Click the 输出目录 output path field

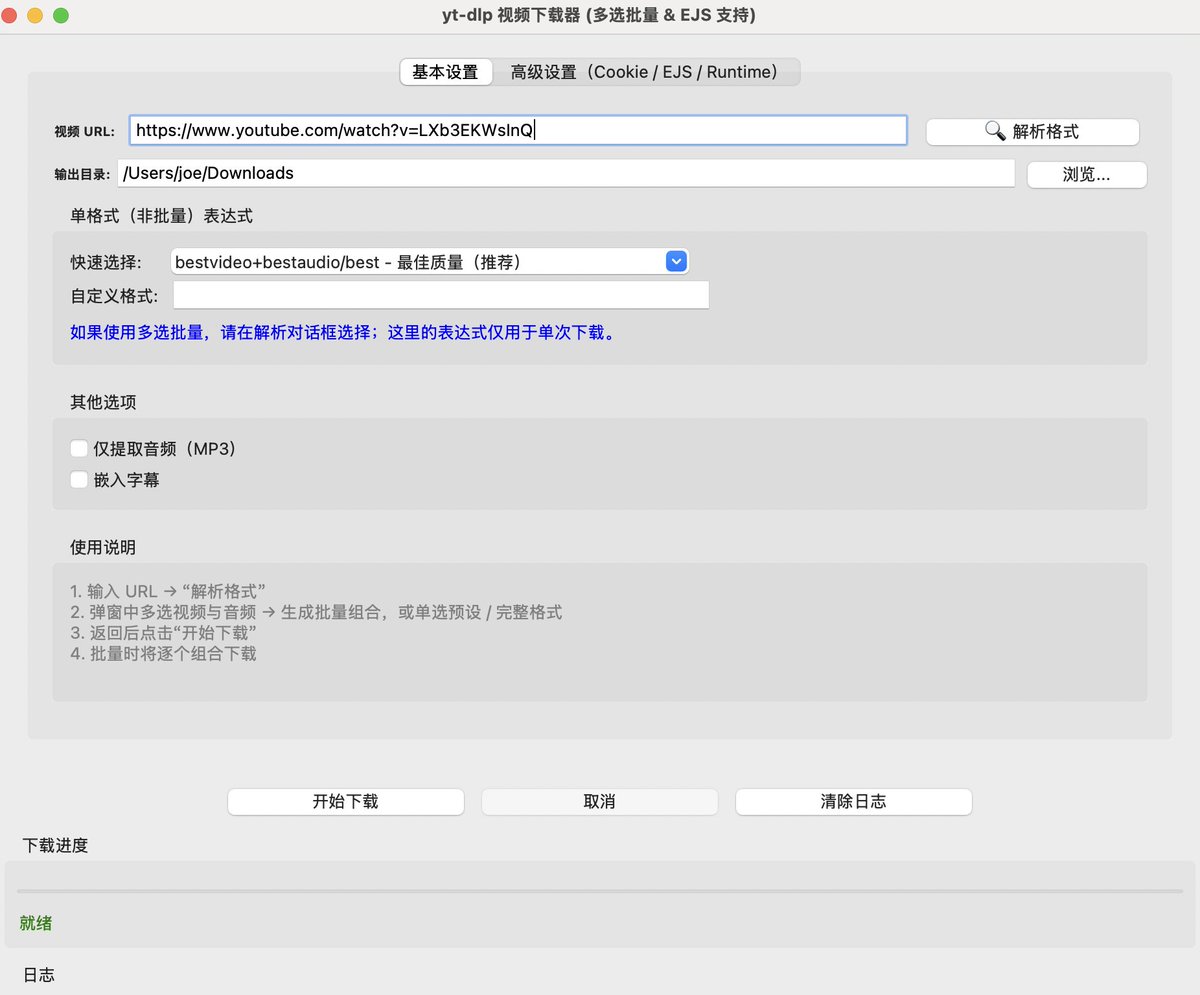(565, 173)
